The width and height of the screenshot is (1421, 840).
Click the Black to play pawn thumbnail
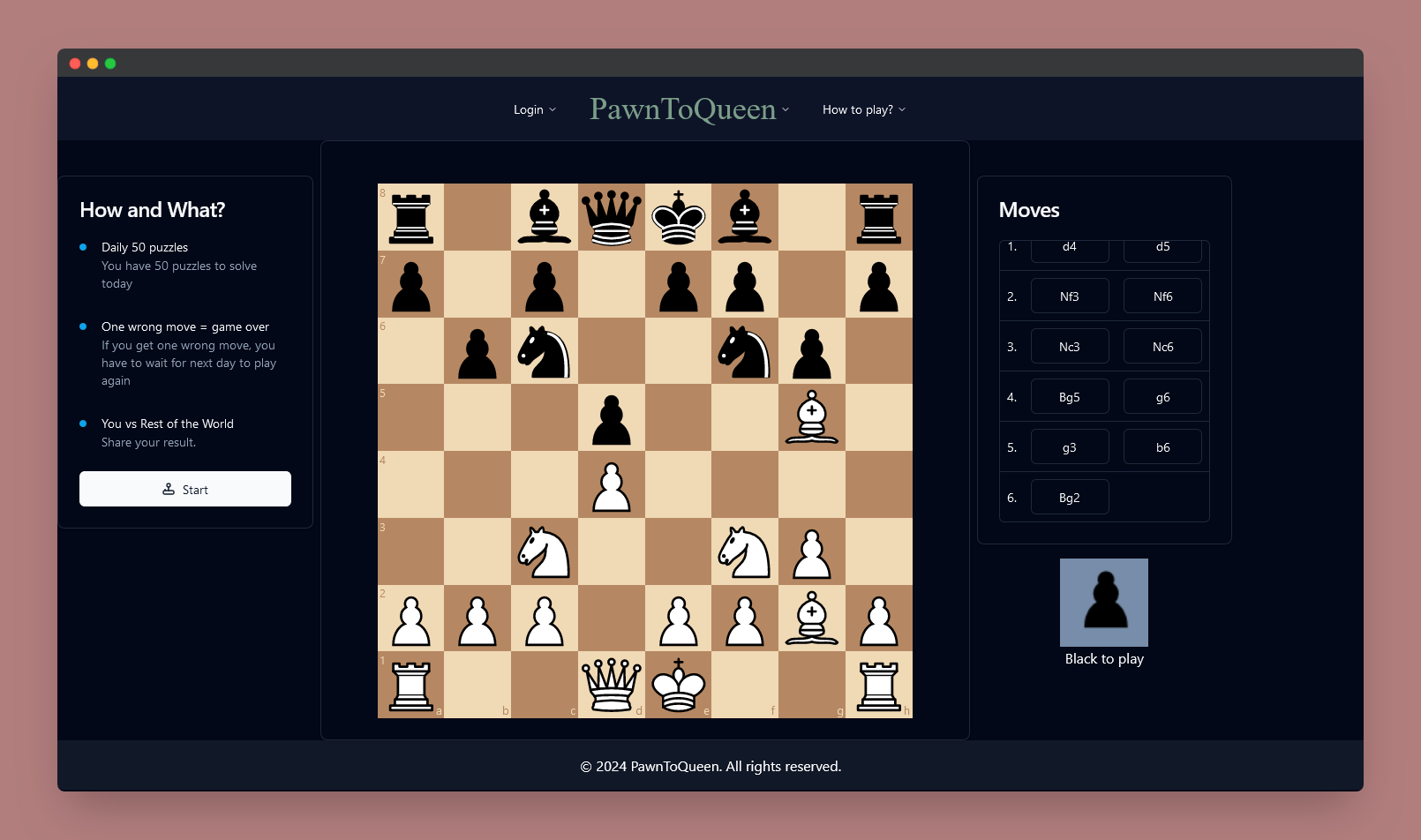pyautogui.click(x=1103, y=603)
